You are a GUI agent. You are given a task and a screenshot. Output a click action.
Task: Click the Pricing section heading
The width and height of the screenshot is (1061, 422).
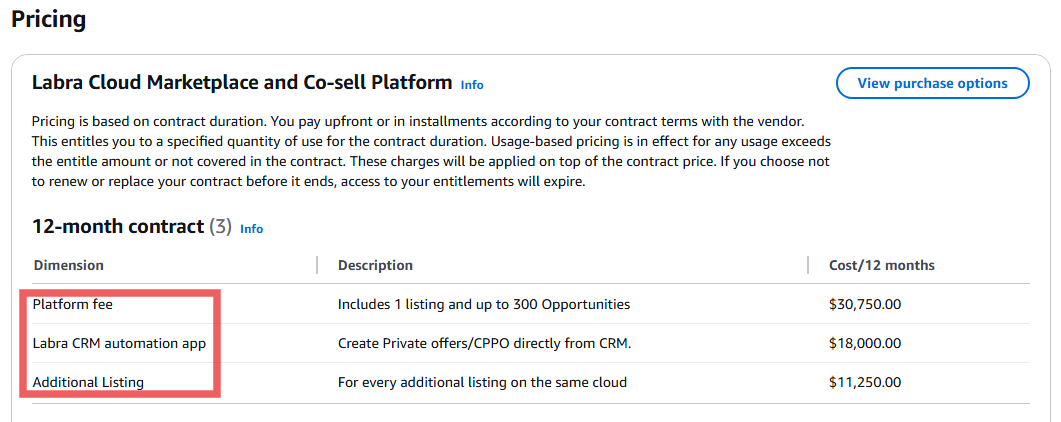(x=49, y=19)
